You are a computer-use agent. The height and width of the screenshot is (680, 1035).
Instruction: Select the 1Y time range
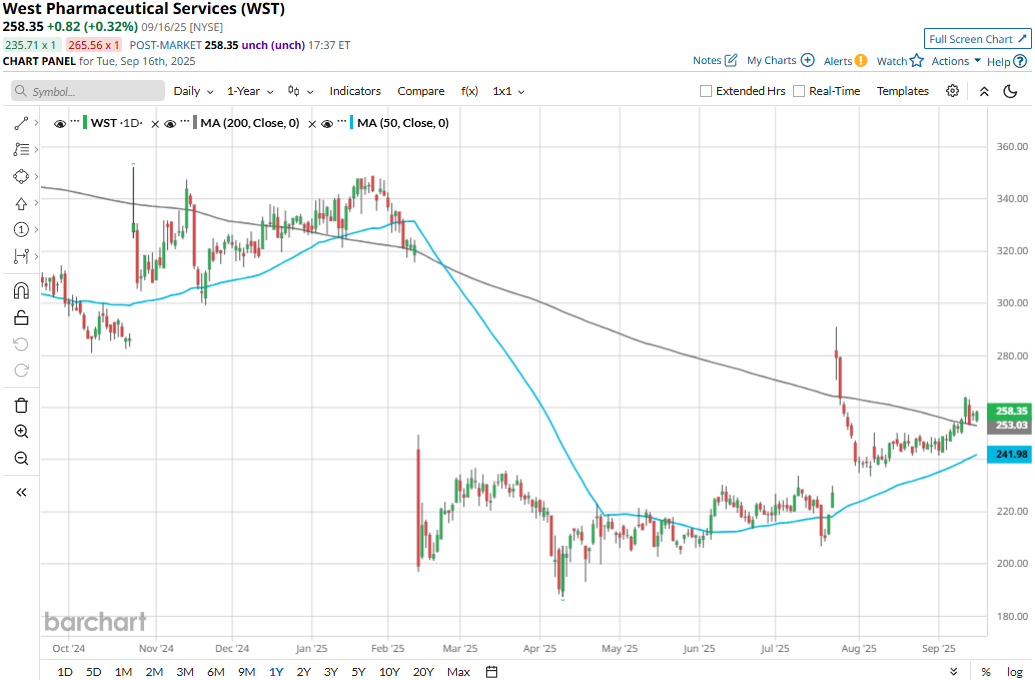(x=276, y=671)
